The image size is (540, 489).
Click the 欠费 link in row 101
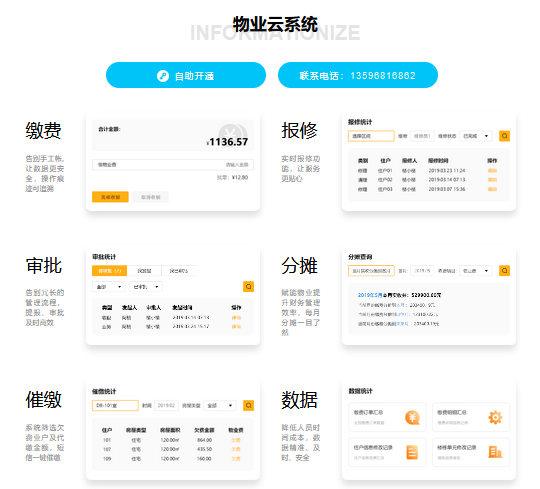point(236,440)
